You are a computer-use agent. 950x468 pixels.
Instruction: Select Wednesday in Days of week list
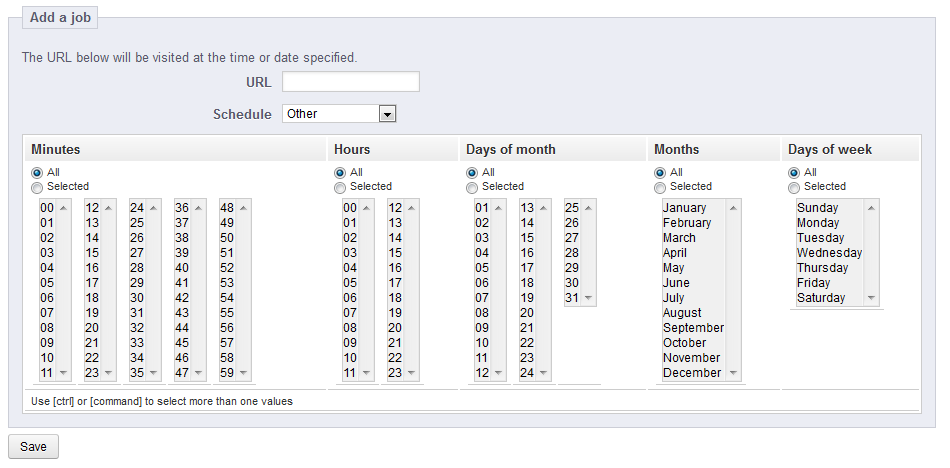coord(829,253)
